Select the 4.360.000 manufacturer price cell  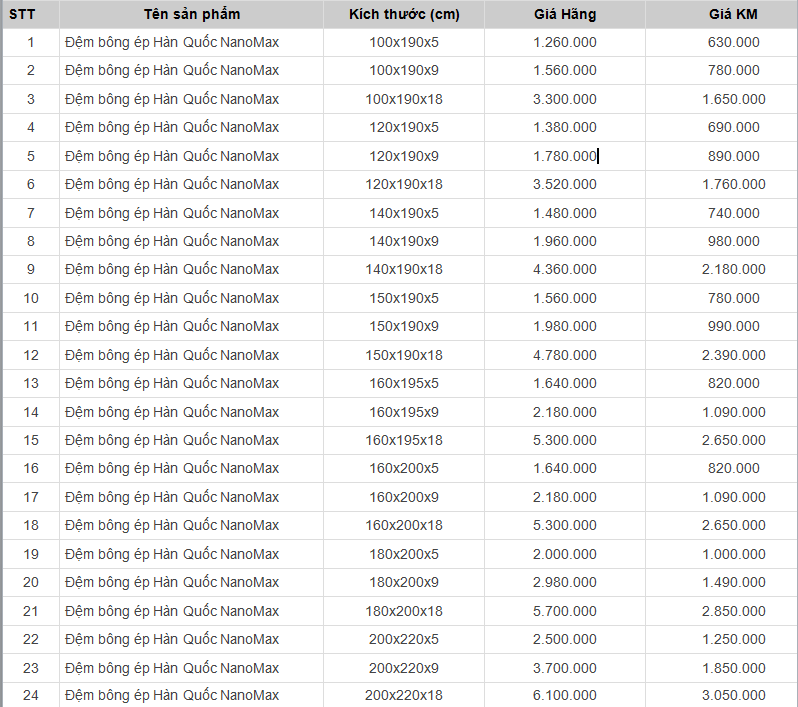(564, 269)
